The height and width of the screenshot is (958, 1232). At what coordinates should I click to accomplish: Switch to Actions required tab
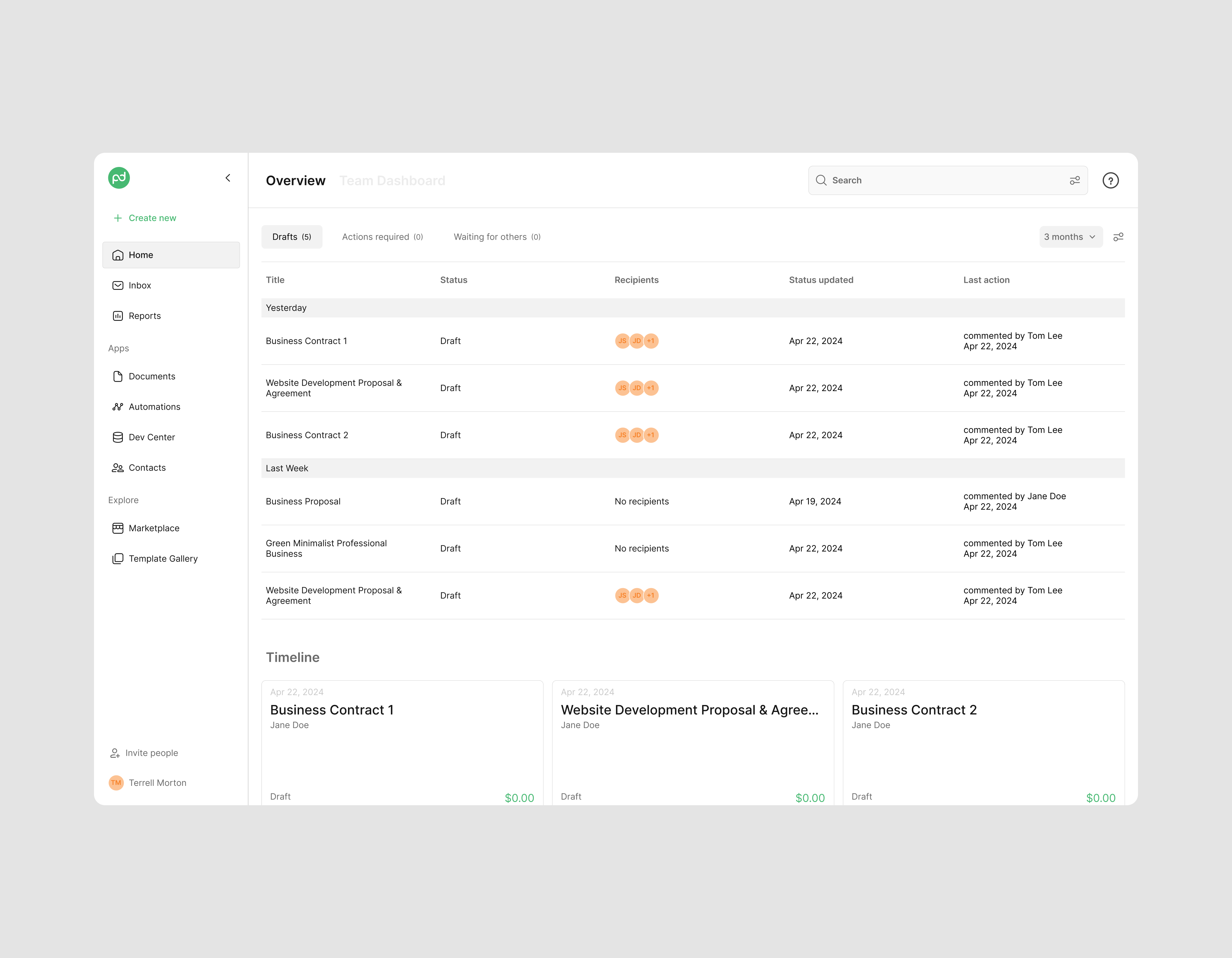tap(382, 237)
